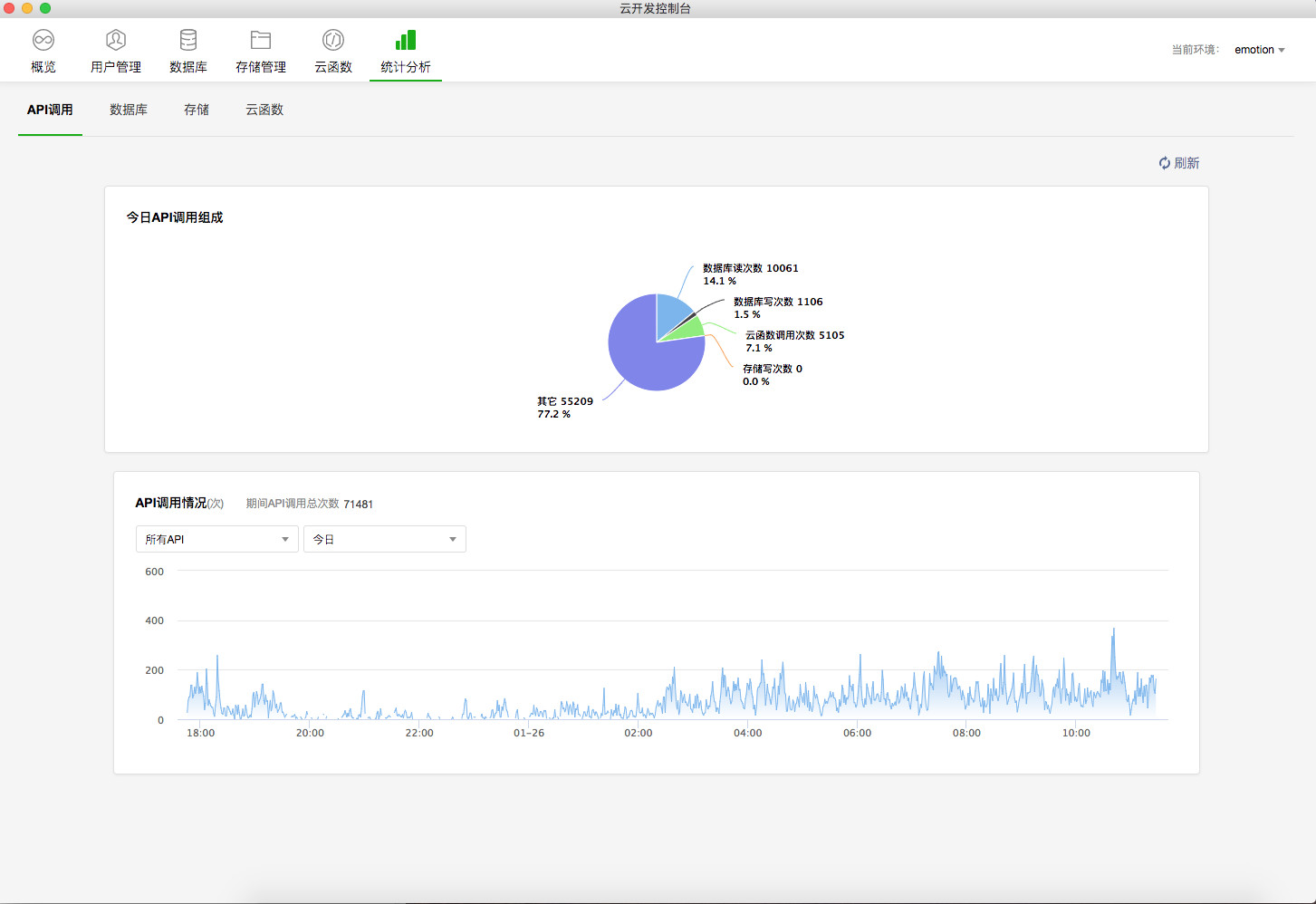Viewport: 1316px width, 904px height.
Task: Open the 概览 overview icon
Action: point(43,40)
